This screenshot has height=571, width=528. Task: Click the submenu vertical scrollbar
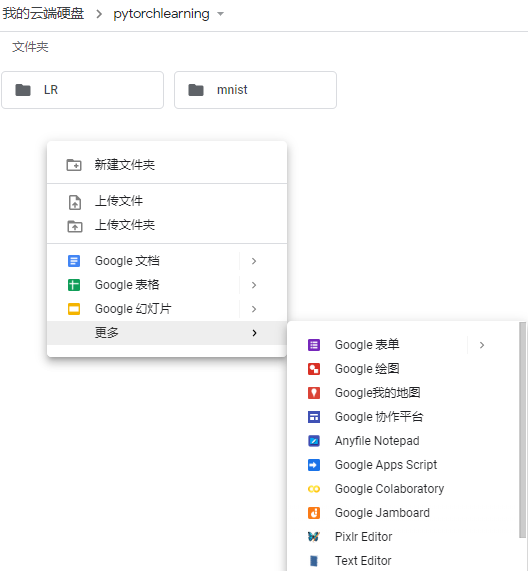[523, 430]
